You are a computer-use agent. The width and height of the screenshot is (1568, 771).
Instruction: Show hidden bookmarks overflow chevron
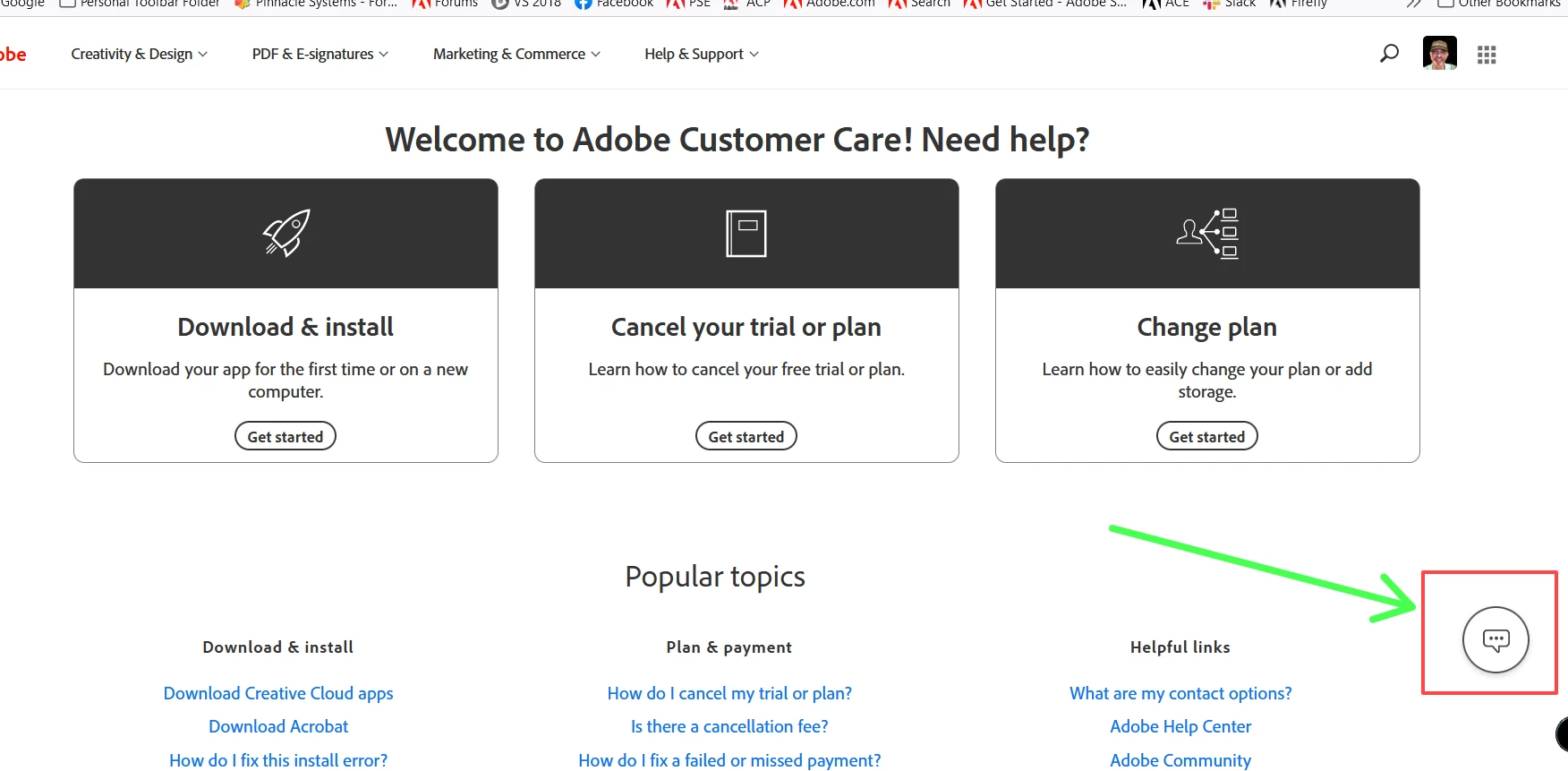pos(1414,4)
